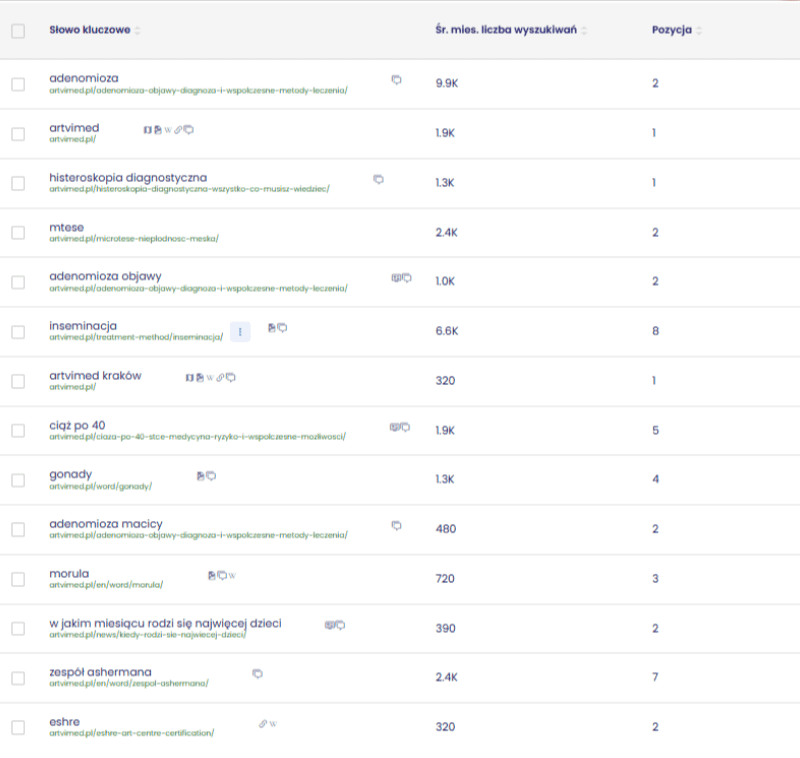Open the three-dot menu for inseminacja
Screen dimensions: 800x758
[x=240, y=332]
